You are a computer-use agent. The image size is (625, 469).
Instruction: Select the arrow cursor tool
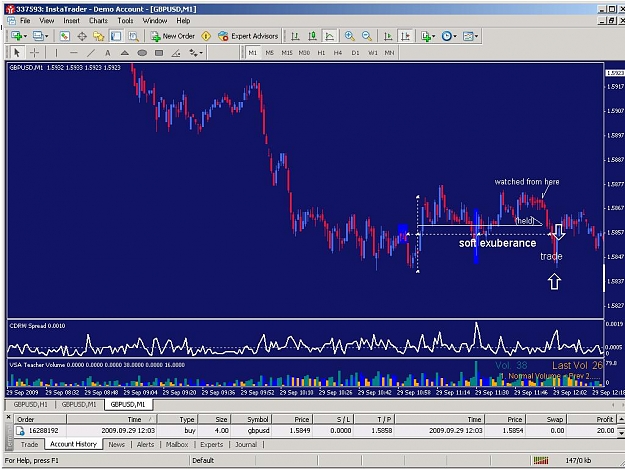17,53
